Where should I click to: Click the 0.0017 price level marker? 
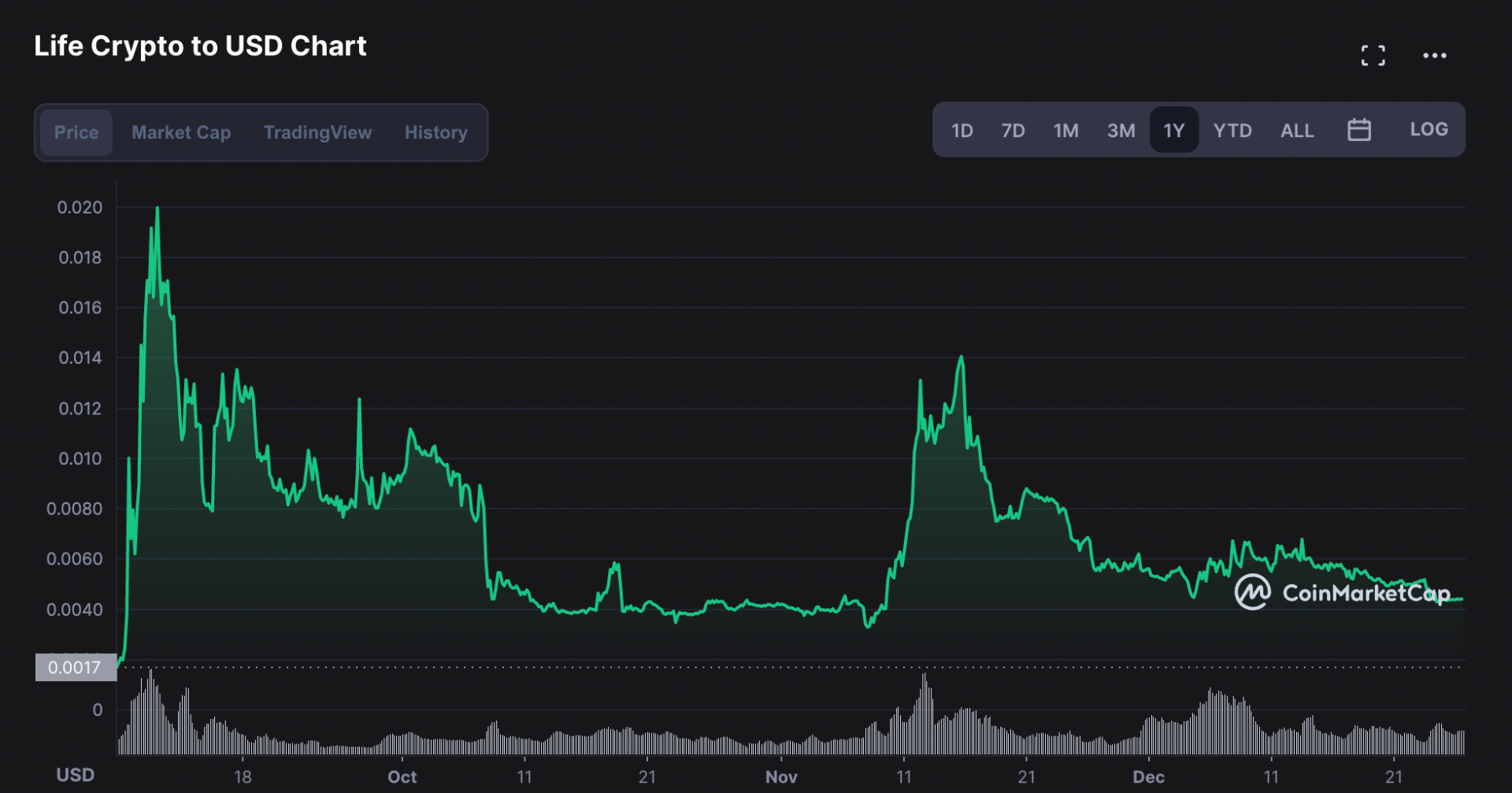(76, 667)
